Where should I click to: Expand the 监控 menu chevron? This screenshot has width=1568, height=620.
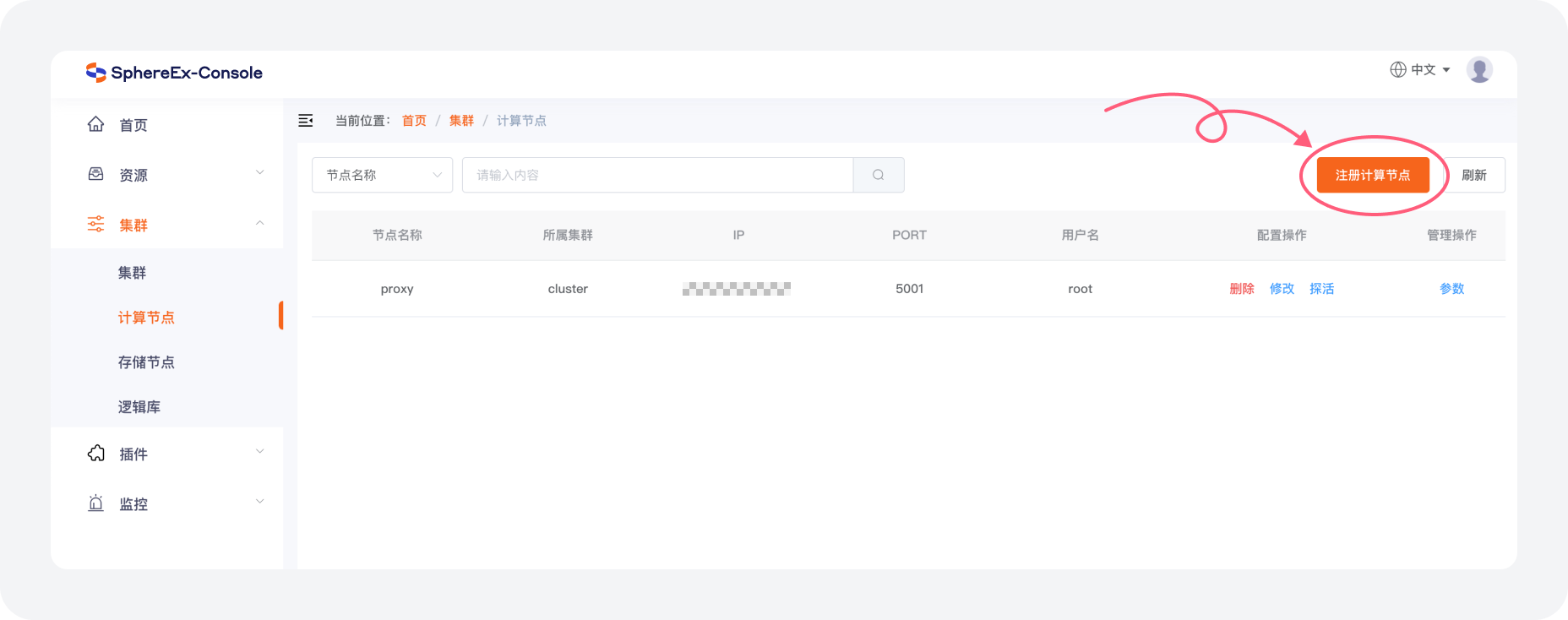(x=260, y=502)
